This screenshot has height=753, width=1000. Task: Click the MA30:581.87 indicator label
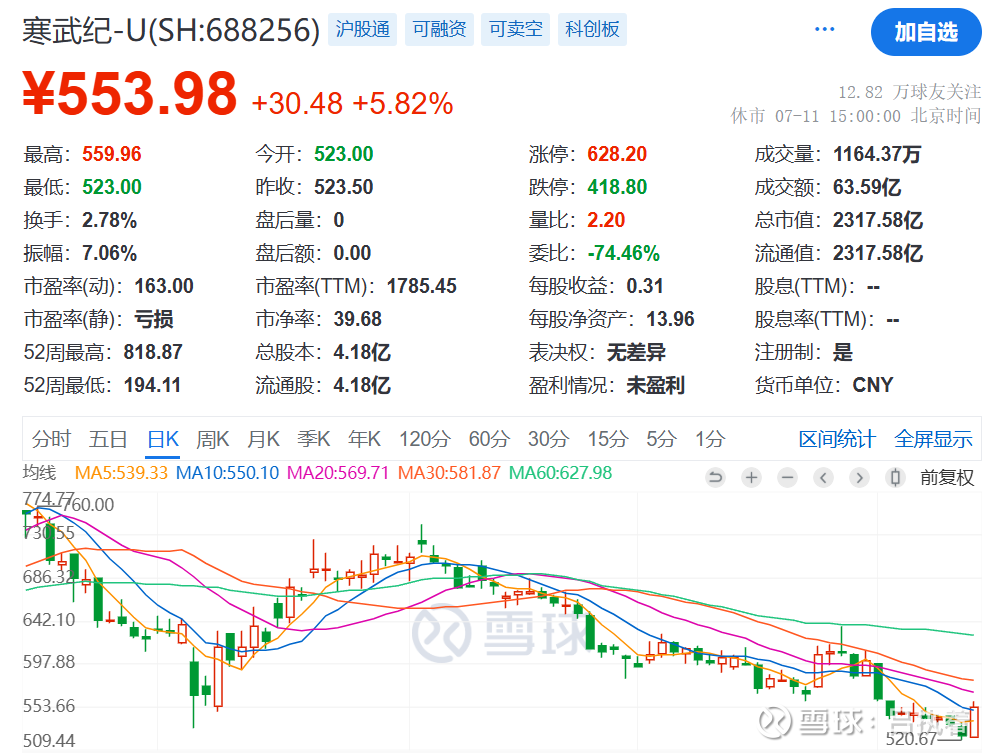pos(450,472)
